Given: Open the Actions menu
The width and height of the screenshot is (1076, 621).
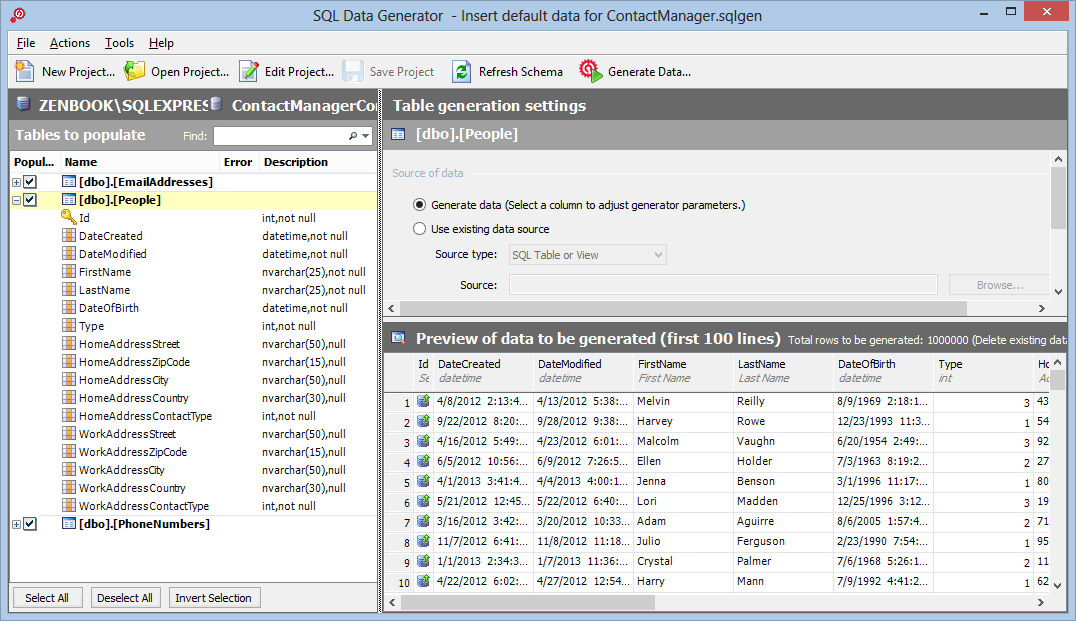Looking at the screenshot, I should (x=69, y=43).
